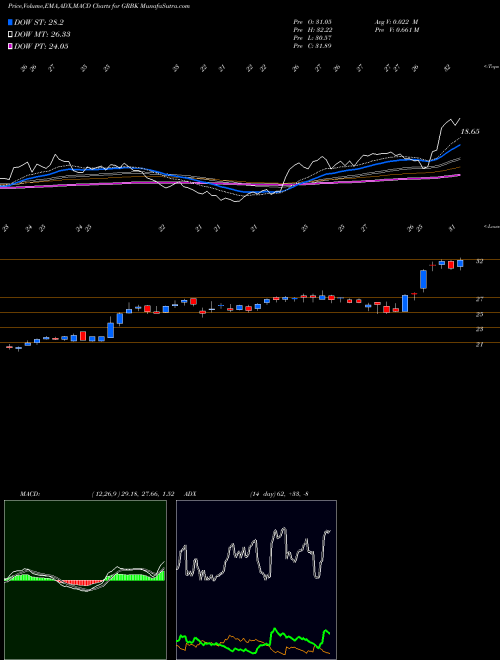Image resolution: width=500 pixels, height=660 pixels.
Task: Click the MACD '(12,26,9) 29.18, 27.66, 1.52' values
Action: [x=132, y=494]
